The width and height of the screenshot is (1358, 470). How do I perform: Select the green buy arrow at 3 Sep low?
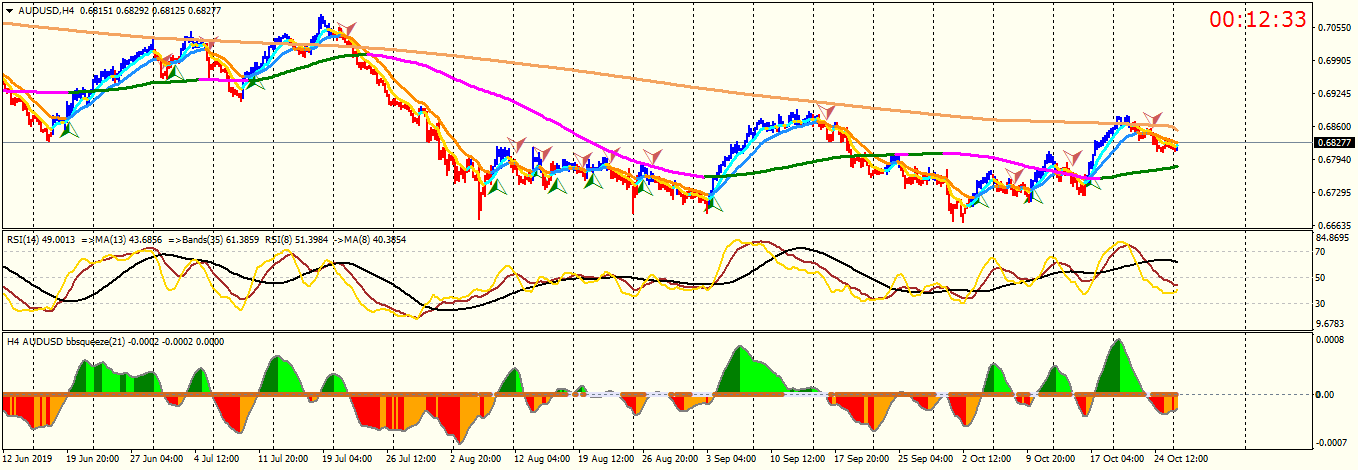713,205
